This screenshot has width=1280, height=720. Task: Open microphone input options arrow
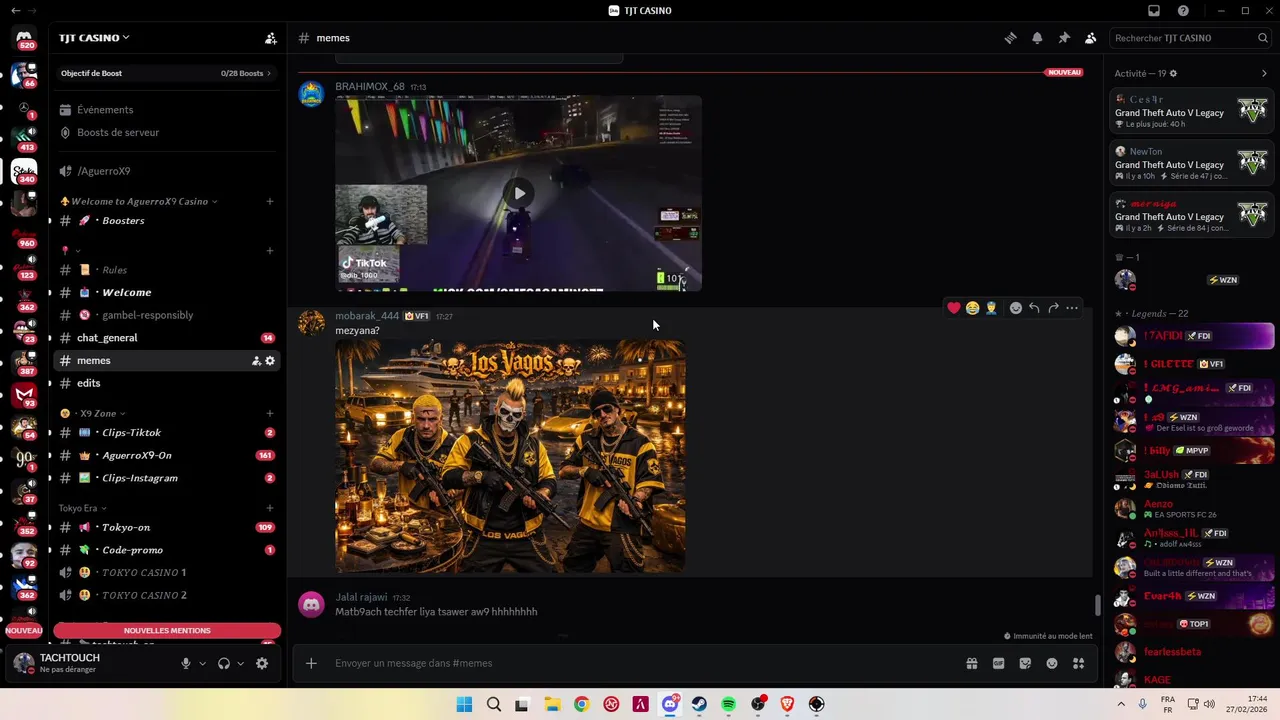pyautogui.click(x=202, y=664)
